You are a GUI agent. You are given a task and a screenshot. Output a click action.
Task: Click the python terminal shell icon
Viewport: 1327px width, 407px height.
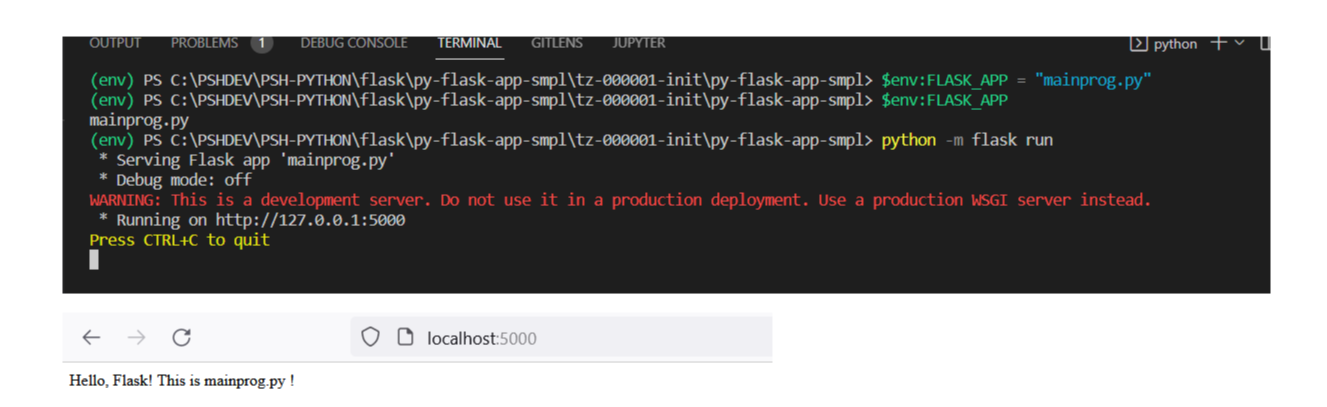(1138, 44)
